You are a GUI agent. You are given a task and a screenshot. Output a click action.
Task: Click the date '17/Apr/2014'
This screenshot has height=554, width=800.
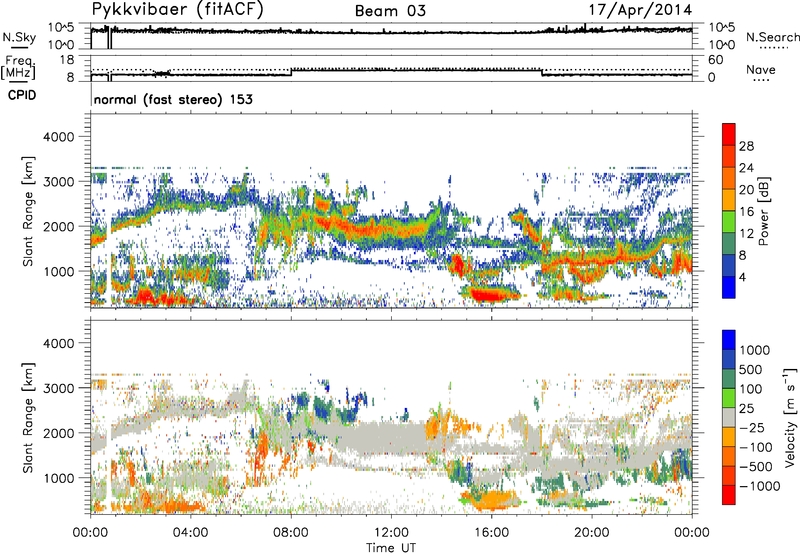pos(640,10)
